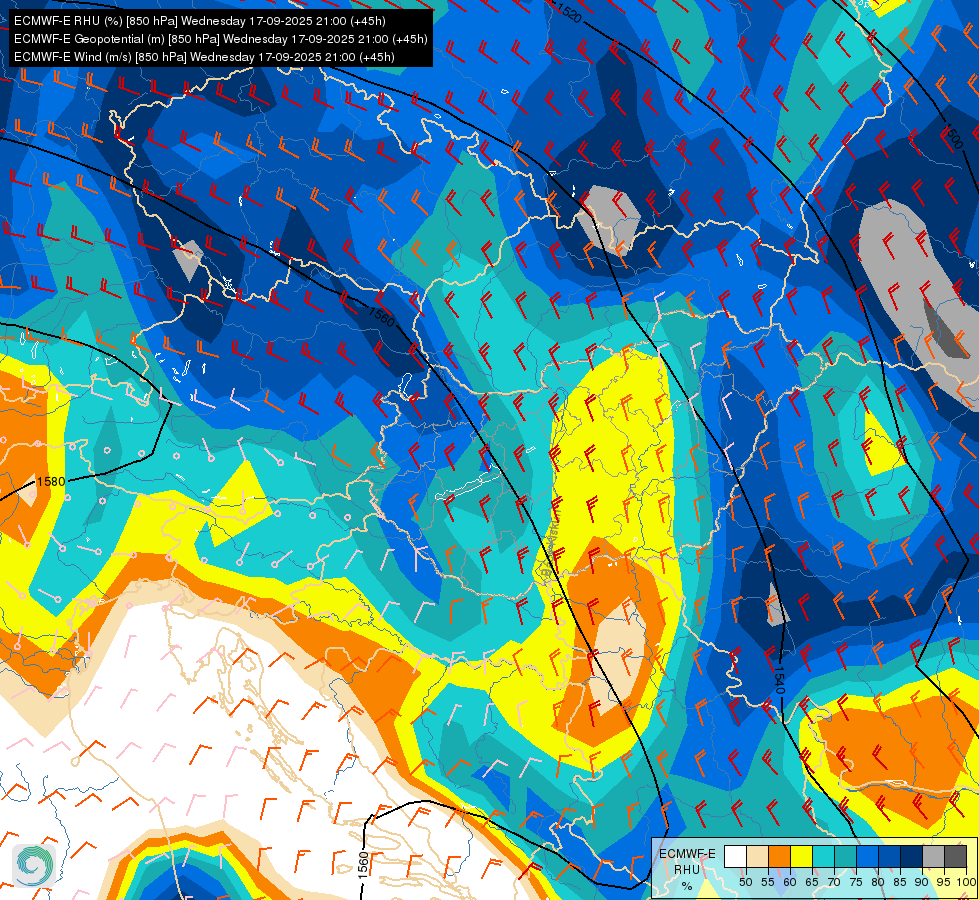This screenshot has height=900, width=979.
Task: Click the legend value 90
Action: pyautogui.click(x=922, y=882)
